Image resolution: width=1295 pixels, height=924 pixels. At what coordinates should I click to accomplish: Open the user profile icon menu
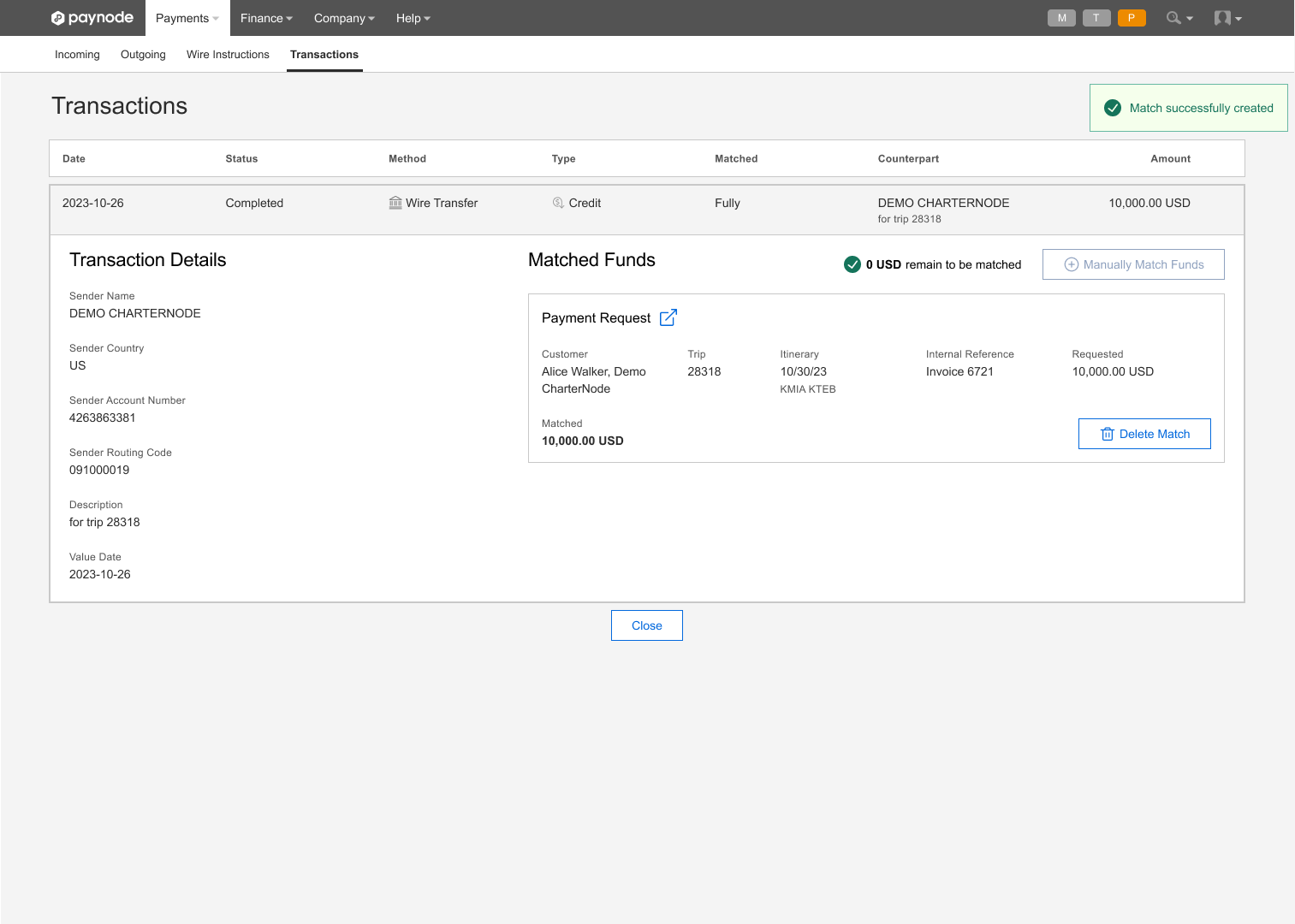1227,18
